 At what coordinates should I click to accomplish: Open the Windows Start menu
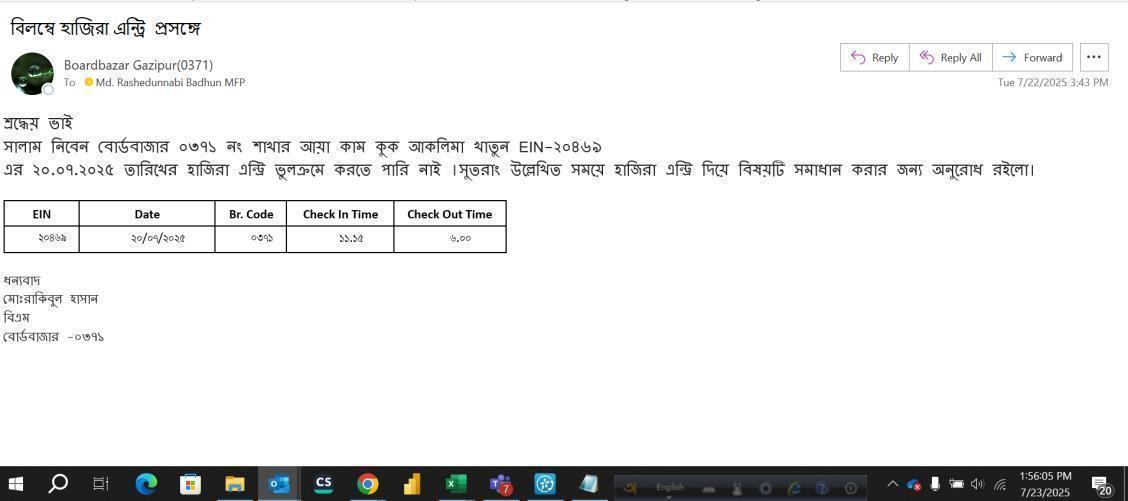click(x=16, y=485)
